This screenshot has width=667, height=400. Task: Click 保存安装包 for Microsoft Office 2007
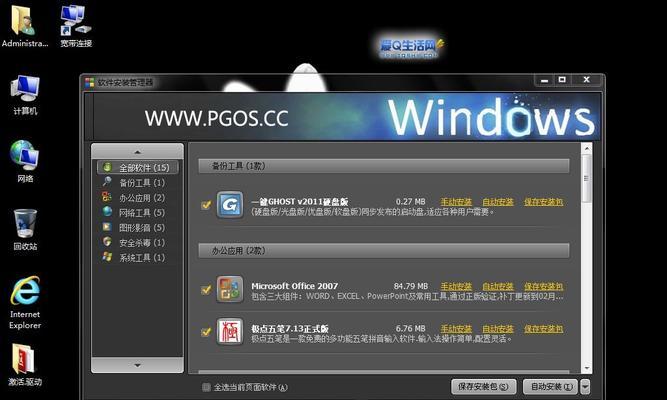coord(544,286)
